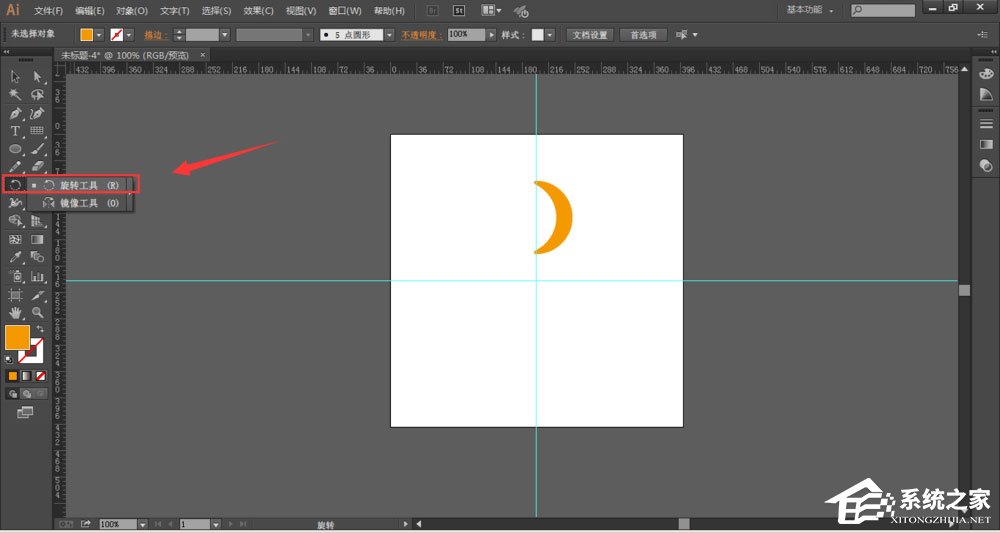Switch to None fill mode button
The width and height of the screenshot is (1000, 533).
(x=40, y=376)
